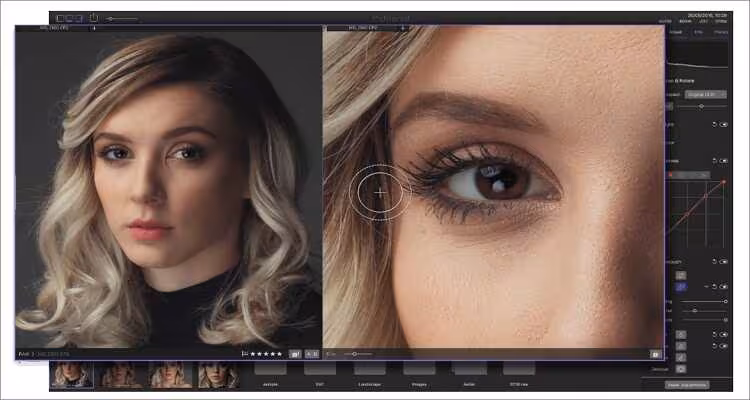The image size is (750, 400).
Task: Click the histogram display in the side panel
Action: click(698, 56)
